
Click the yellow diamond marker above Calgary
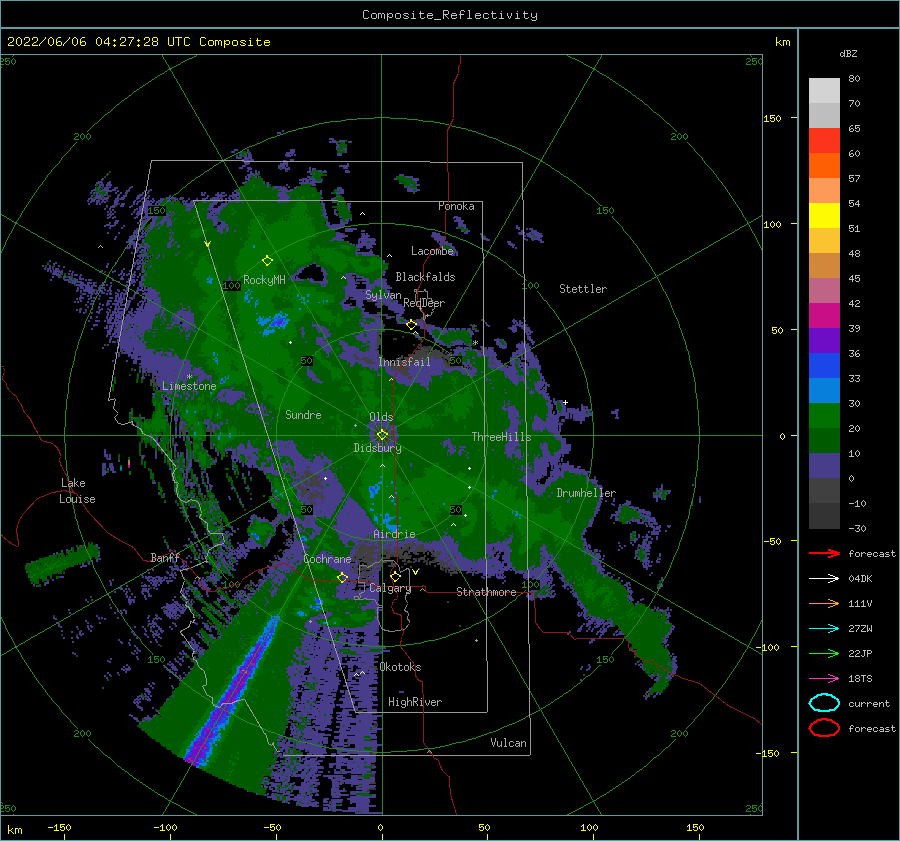(x=395, y=576)
